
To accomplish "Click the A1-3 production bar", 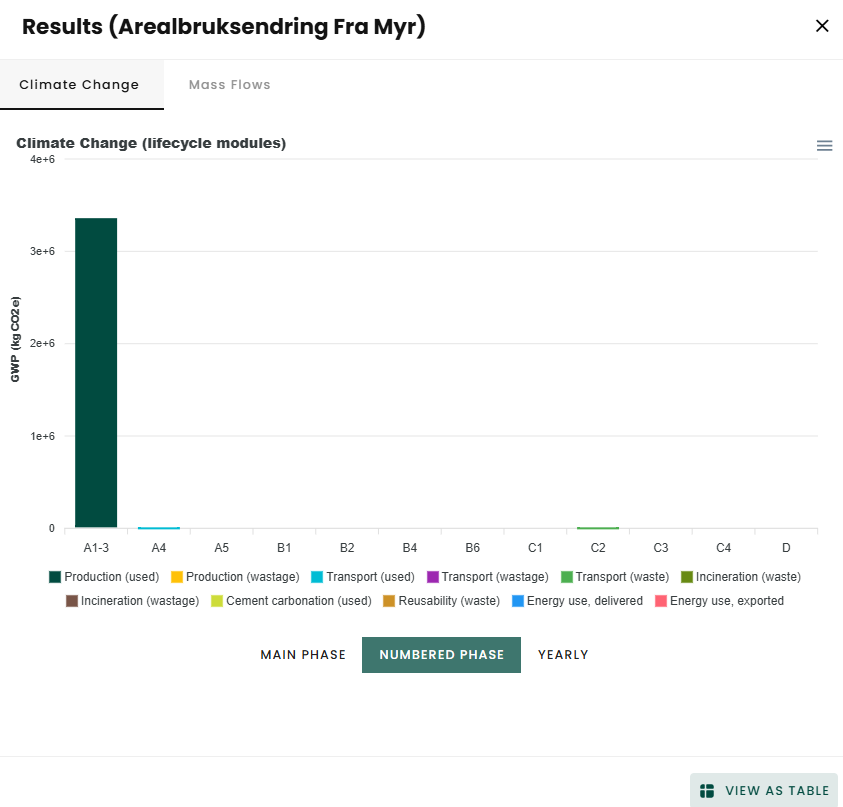I will tap(96, 373).
